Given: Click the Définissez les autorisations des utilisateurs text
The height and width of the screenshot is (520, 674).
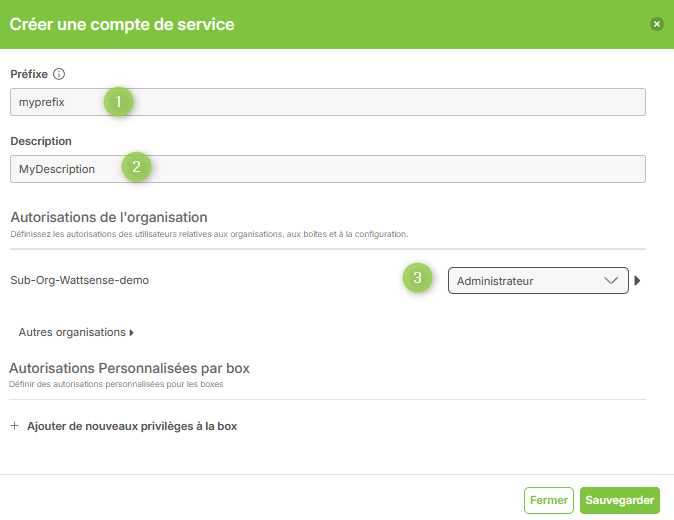Looking at the screenshot, I should click(x=209, y=234).
